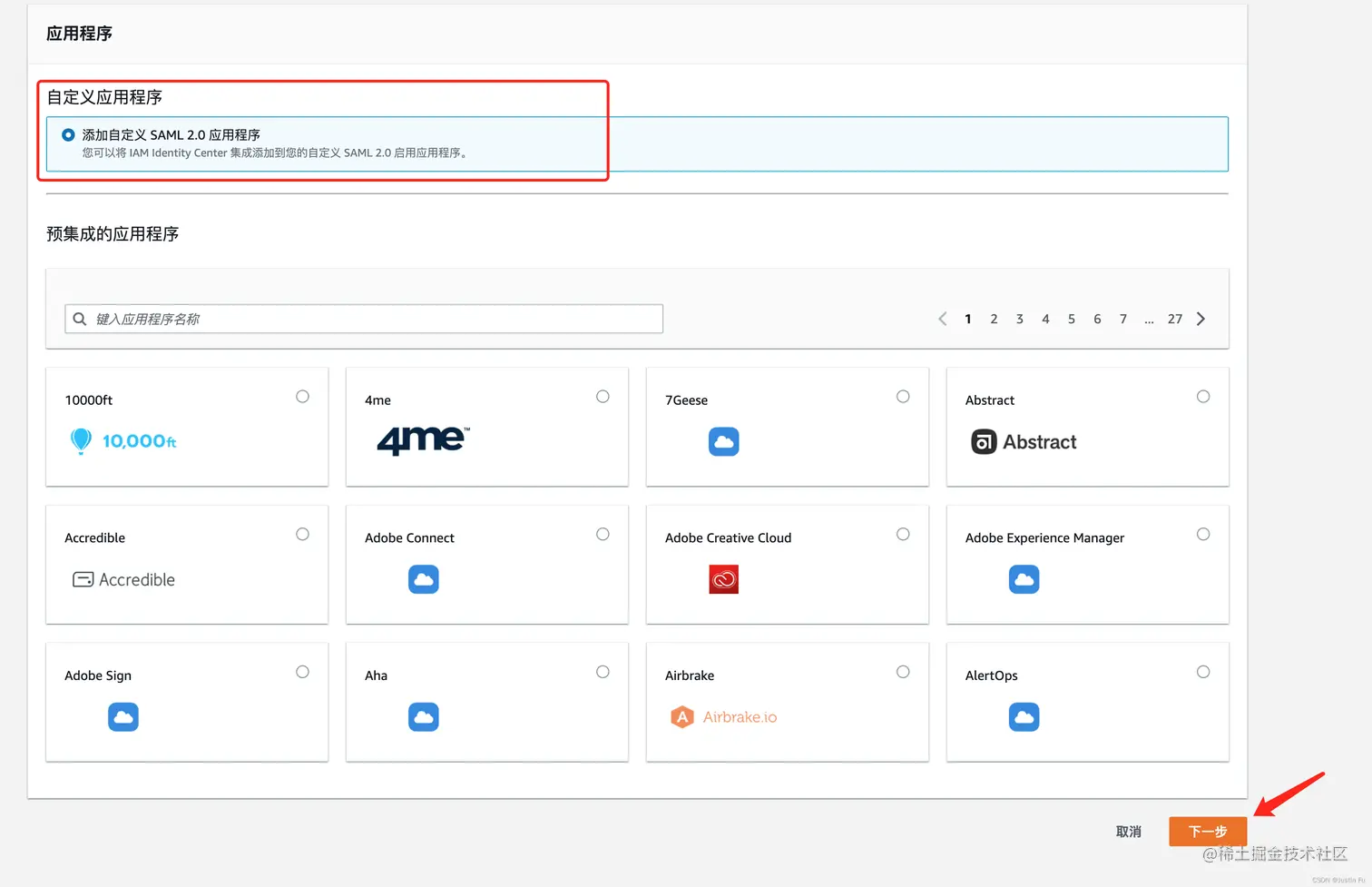The width and height of the screenshot is (1372, 887).
Task: Click the 自定义应用程序 heading
Action: (x=104, y=97)
